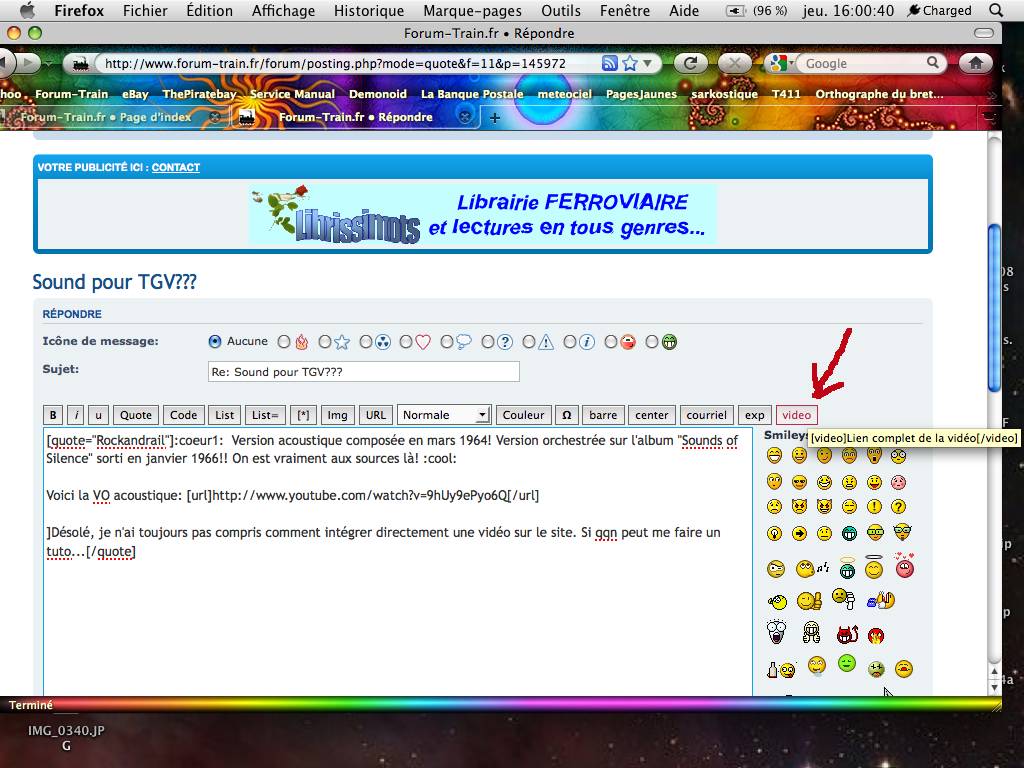1024x768 pixels.
Task: Open the Fichier menu
Action: (x=145, y=10)
